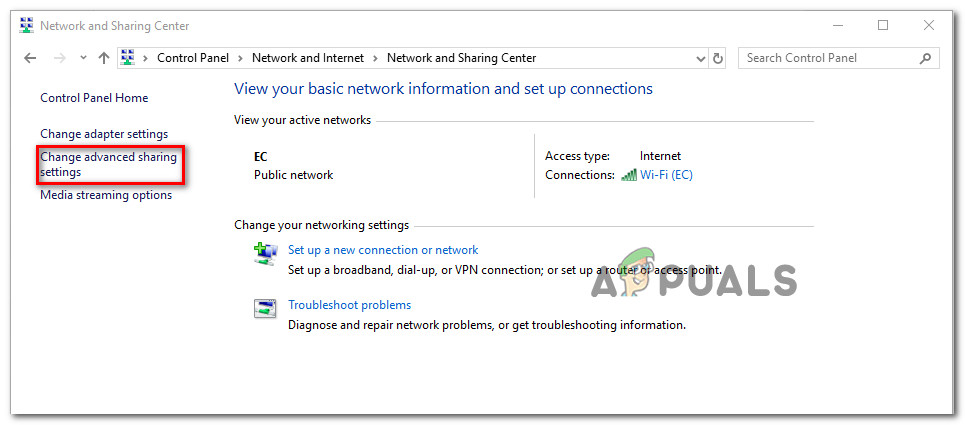Open Control Panel Home link
This screenshot has width=965, height=425.
click(94, 98)
